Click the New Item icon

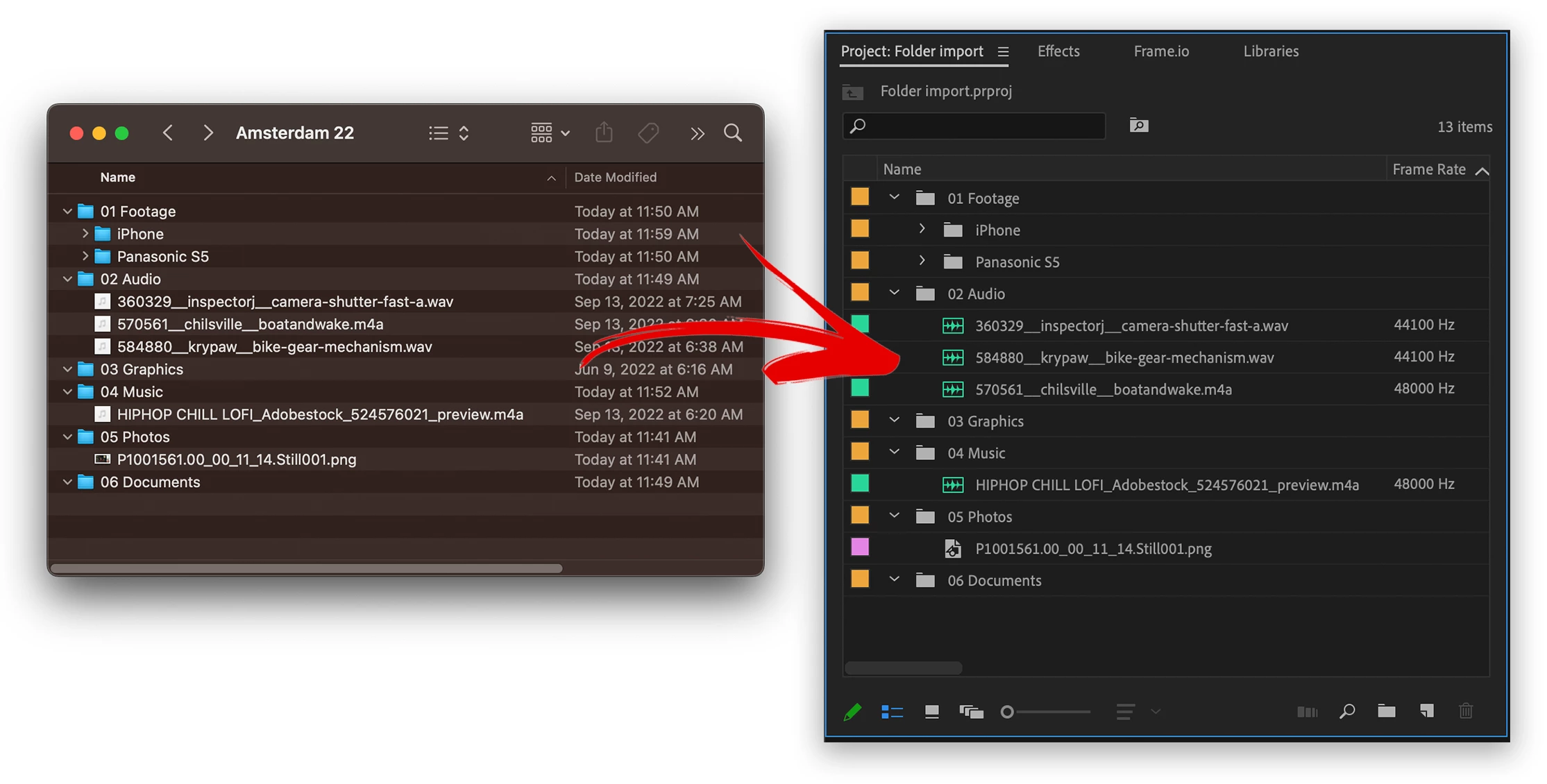click(x=1426, y=711)
